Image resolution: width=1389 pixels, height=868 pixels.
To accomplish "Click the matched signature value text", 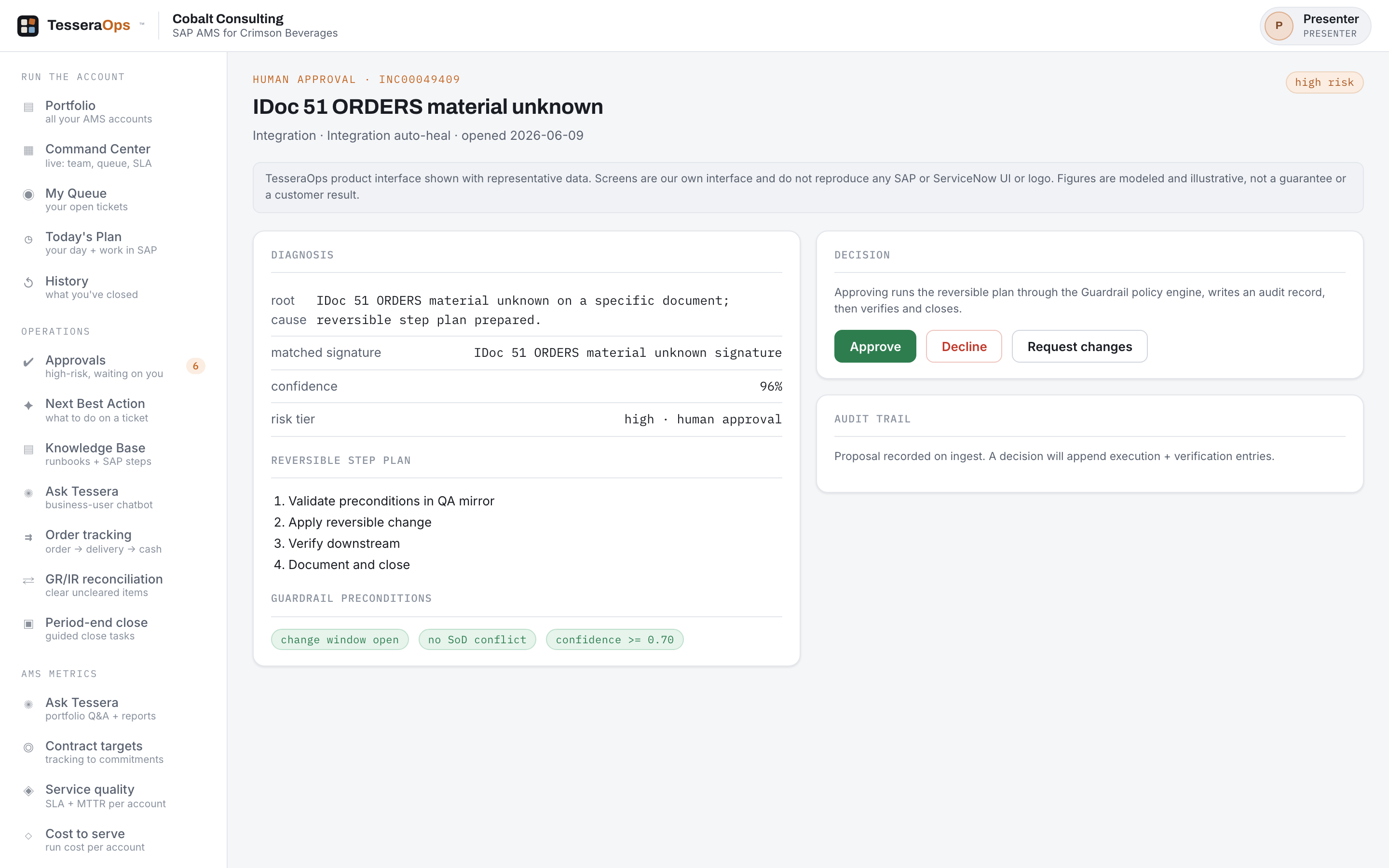I will [627, 353].
